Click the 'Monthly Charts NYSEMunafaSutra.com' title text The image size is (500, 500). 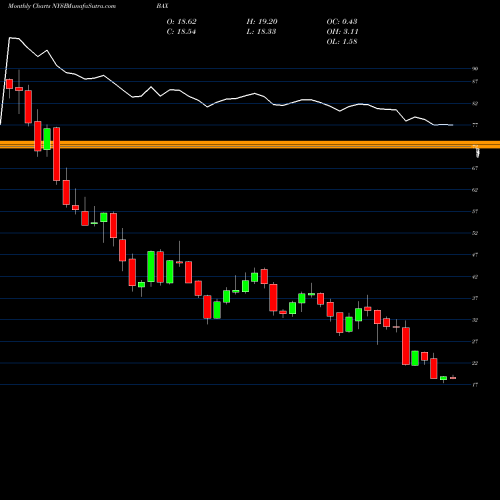click(62, 6)
